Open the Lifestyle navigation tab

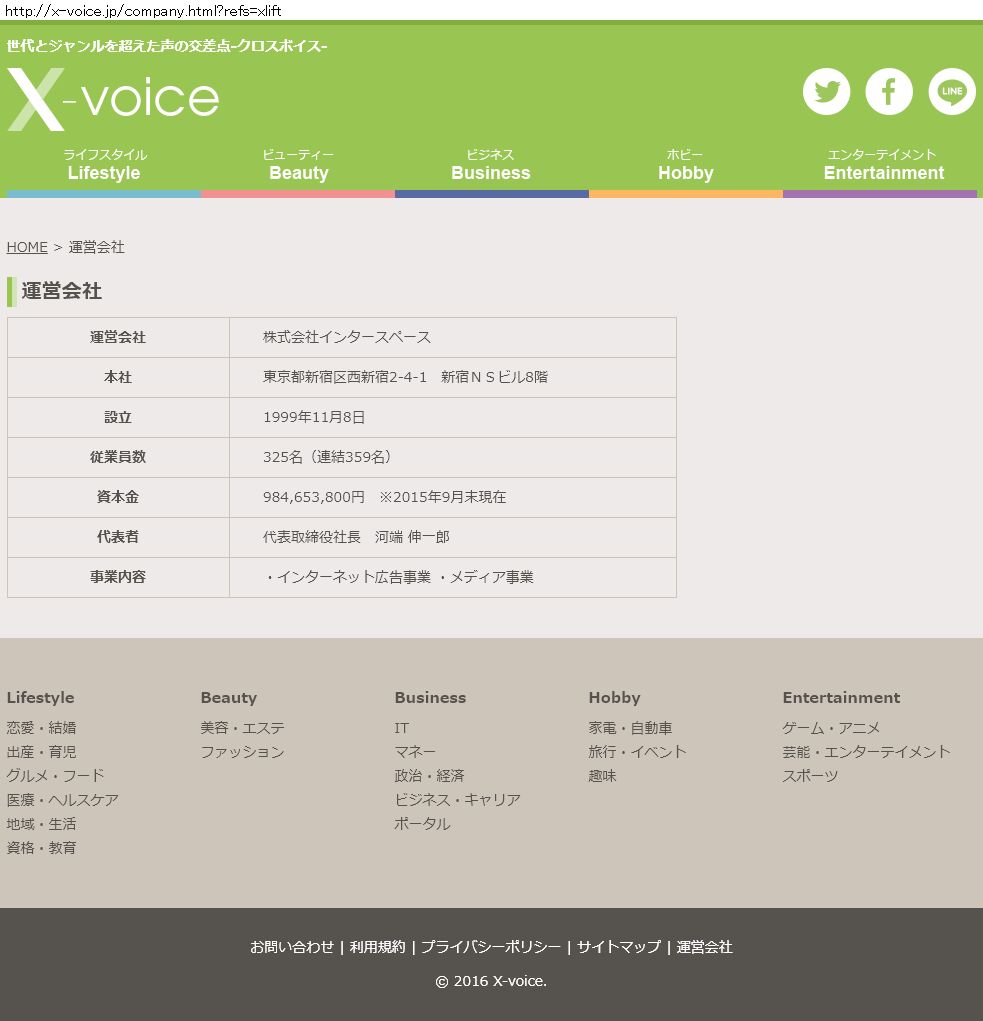click(104, 166)
